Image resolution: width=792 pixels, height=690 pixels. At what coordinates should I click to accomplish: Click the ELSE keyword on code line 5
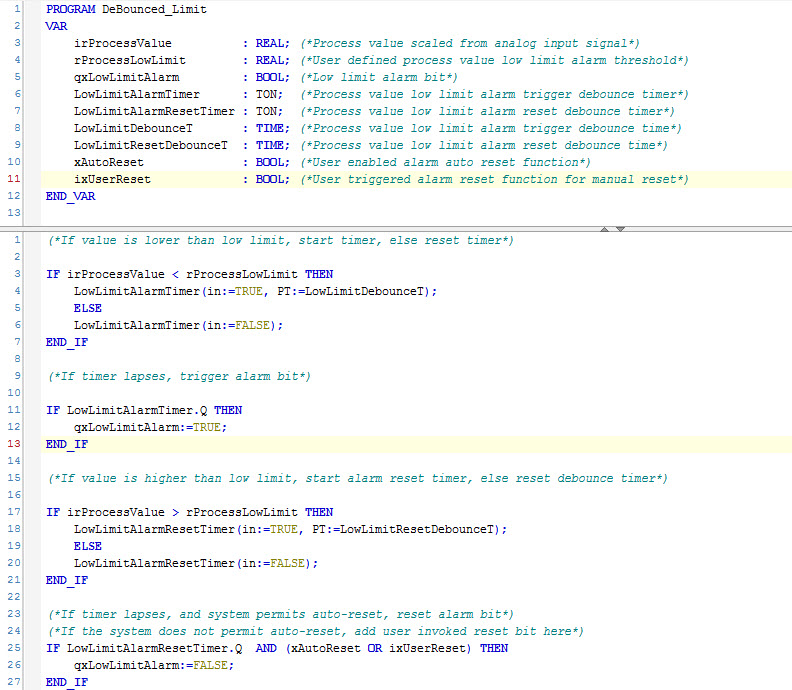[x=88, y=308]
